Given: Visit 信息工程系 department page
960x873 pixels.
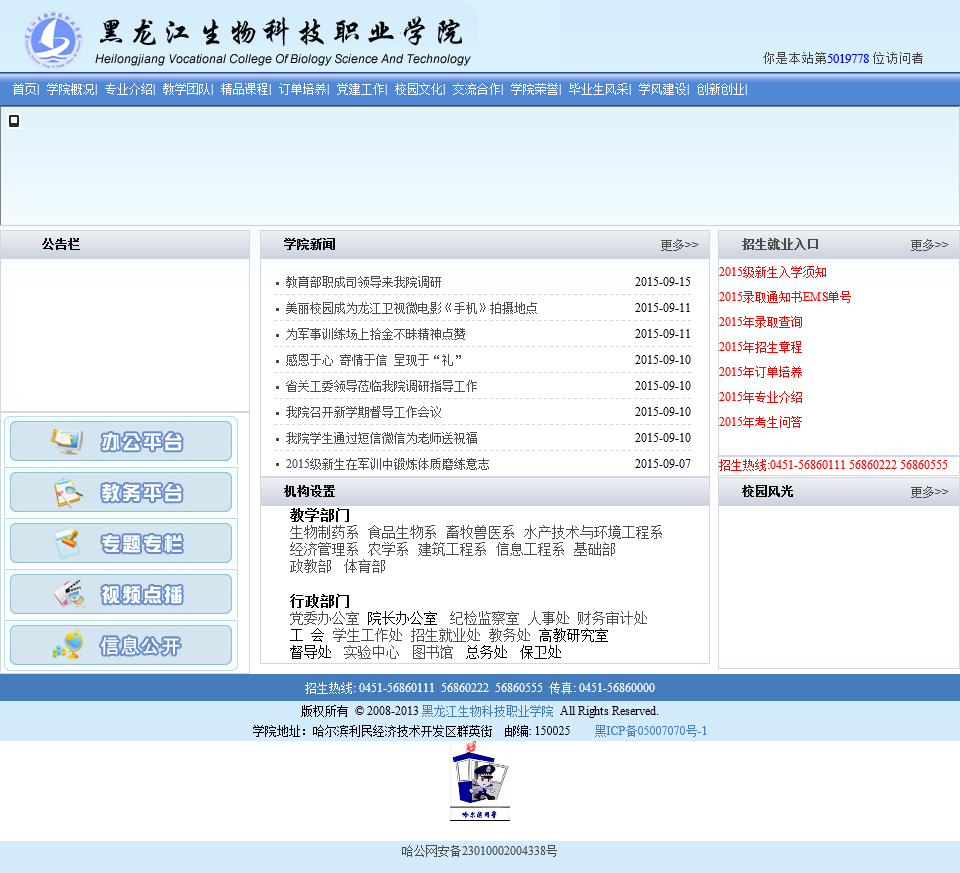Looking at the screenshot, I should [530, 550].
